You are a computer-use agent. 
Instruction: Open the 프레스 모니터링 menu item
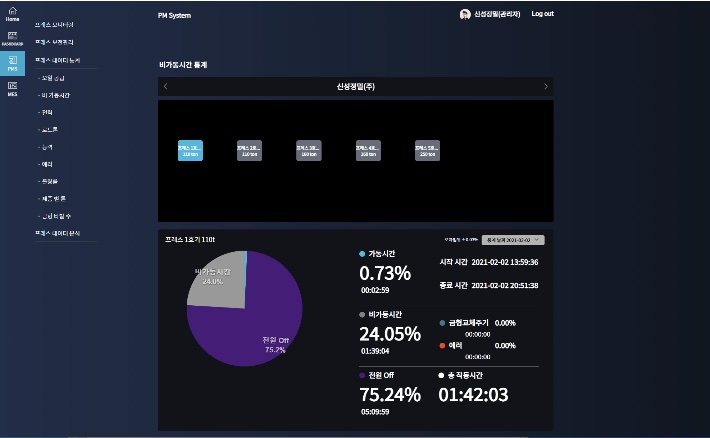coord(54,24)
